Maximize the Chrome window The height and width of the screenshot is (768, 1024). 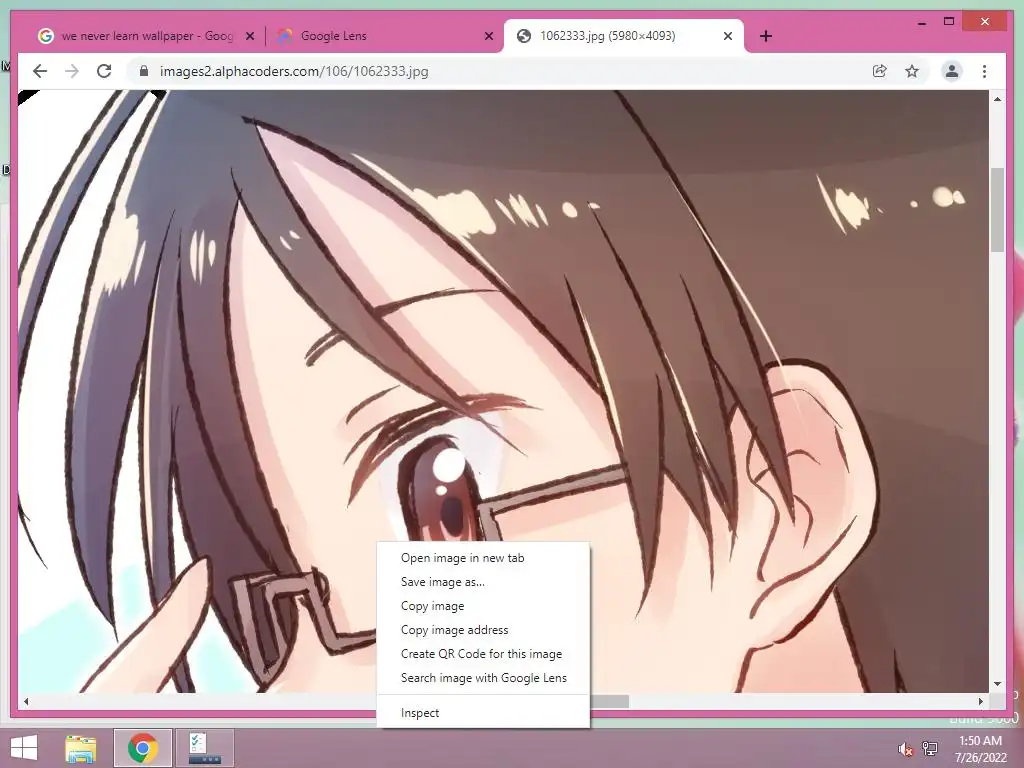[949, 22]
